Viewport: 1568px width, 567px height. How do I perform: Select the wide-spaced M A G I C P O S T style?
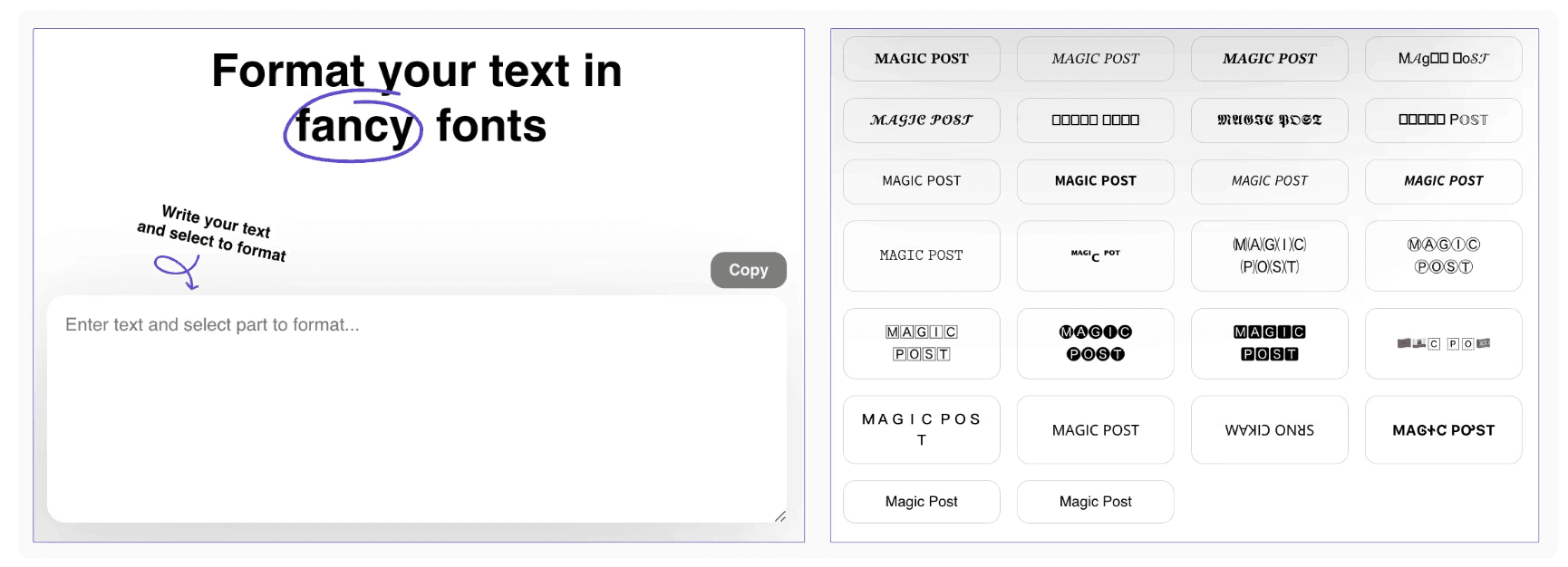[921, 429]
